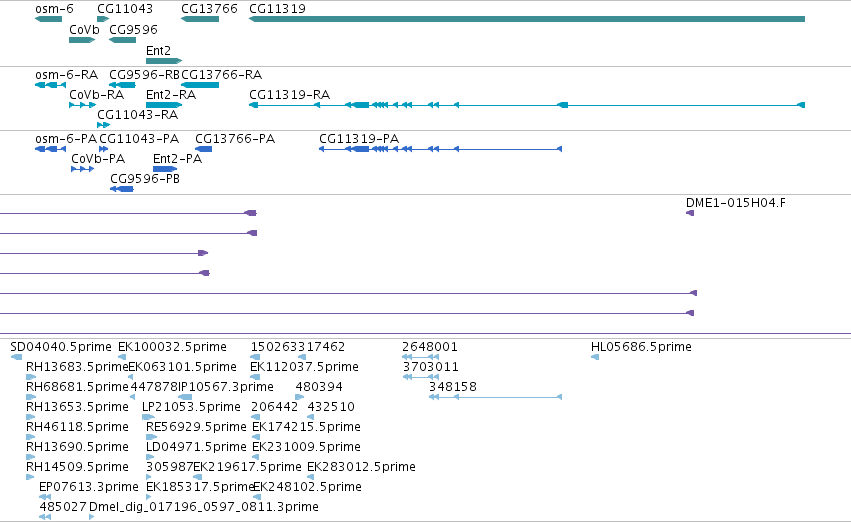Viewport: 851px width, 522px height.
Task: Select the 485027 feature label
Action: pos(63,507)
